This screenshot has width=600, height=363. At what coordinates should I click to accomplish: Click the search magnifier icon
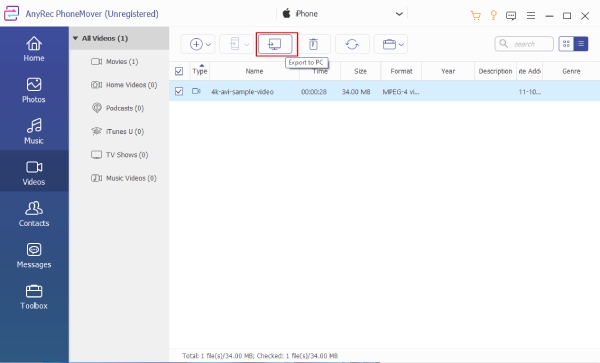point(504,44)
